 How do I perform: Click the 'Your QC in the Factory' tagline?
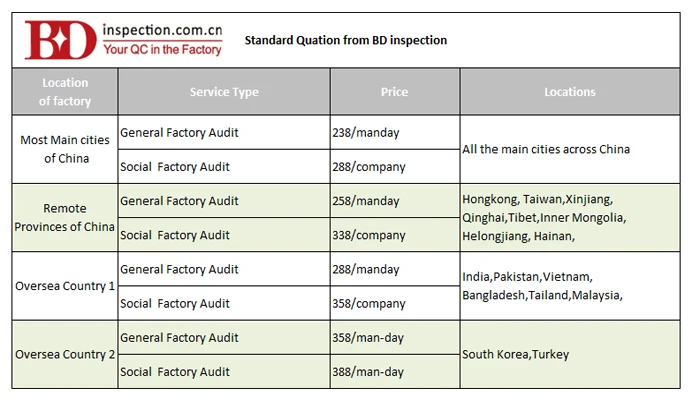pyautogui.click(x=162, y=50)
